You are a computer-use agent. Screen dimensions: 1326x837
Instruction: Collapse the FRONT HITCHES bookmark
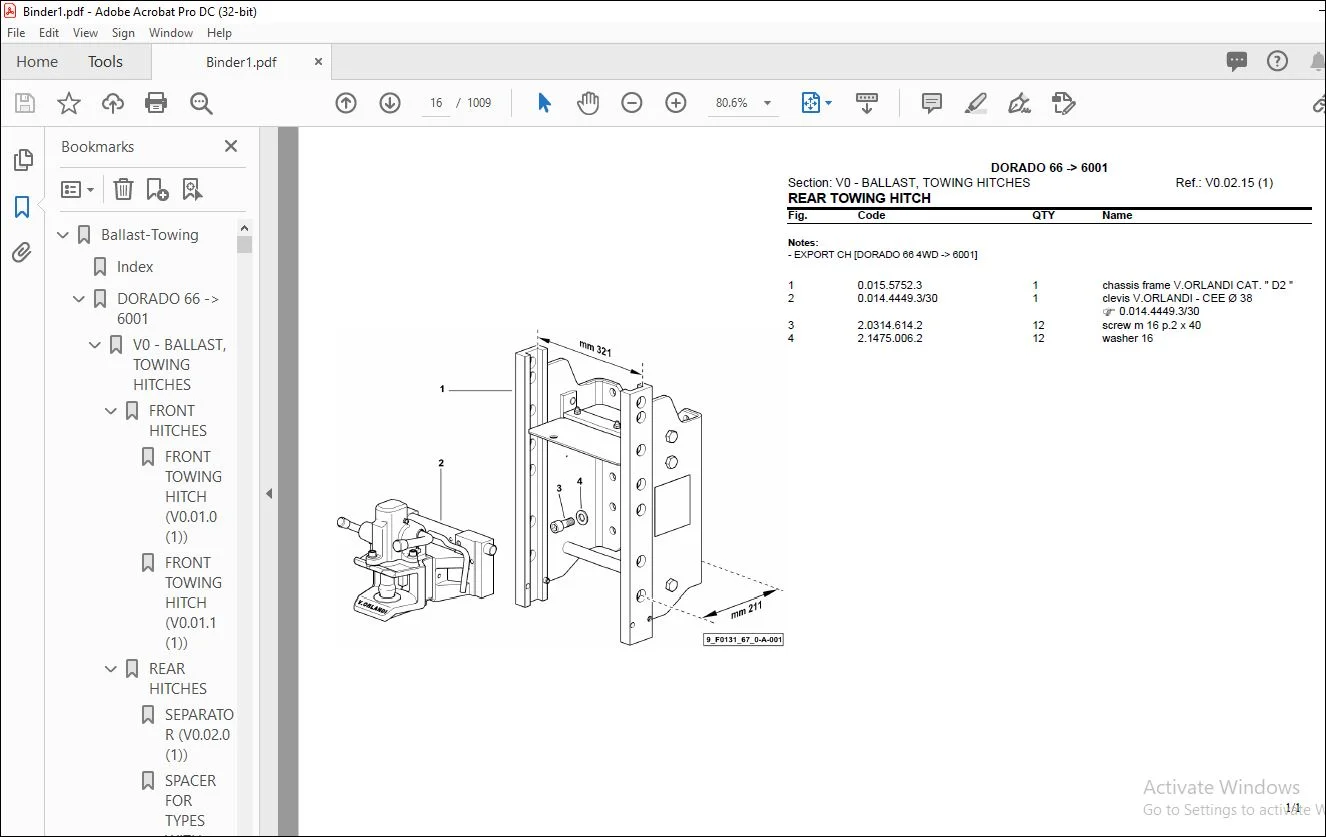(x=112, y=411)
